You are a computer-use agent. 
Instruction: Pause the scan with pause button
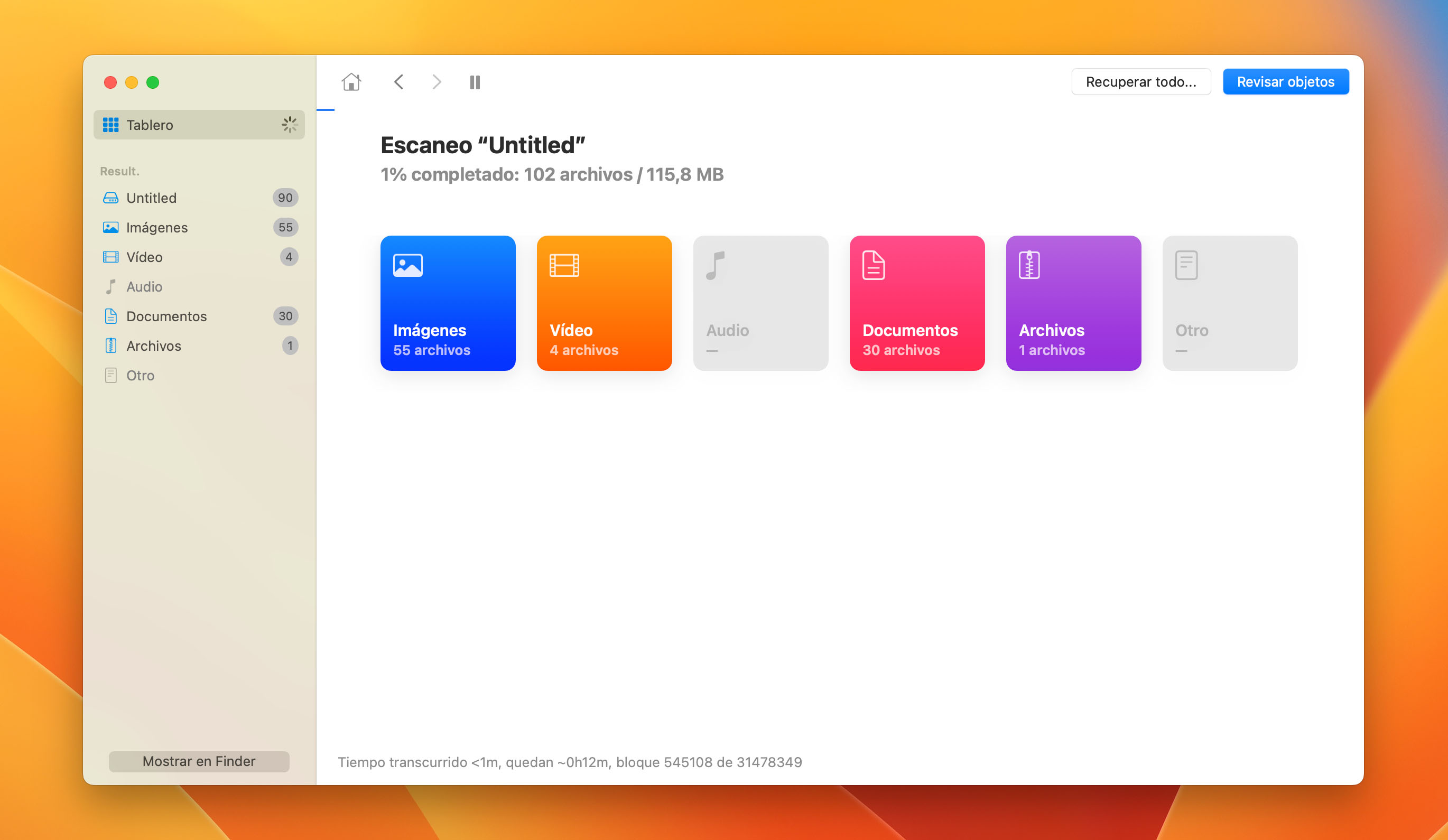pyautogui.click(x=475, y=82)
